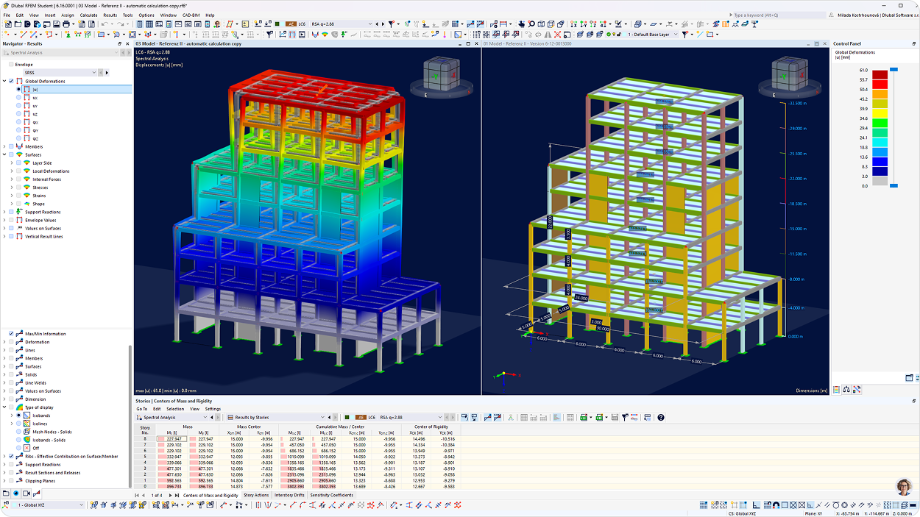Switch to the Sensitivity Coefficients tab

tap(332, 495)
